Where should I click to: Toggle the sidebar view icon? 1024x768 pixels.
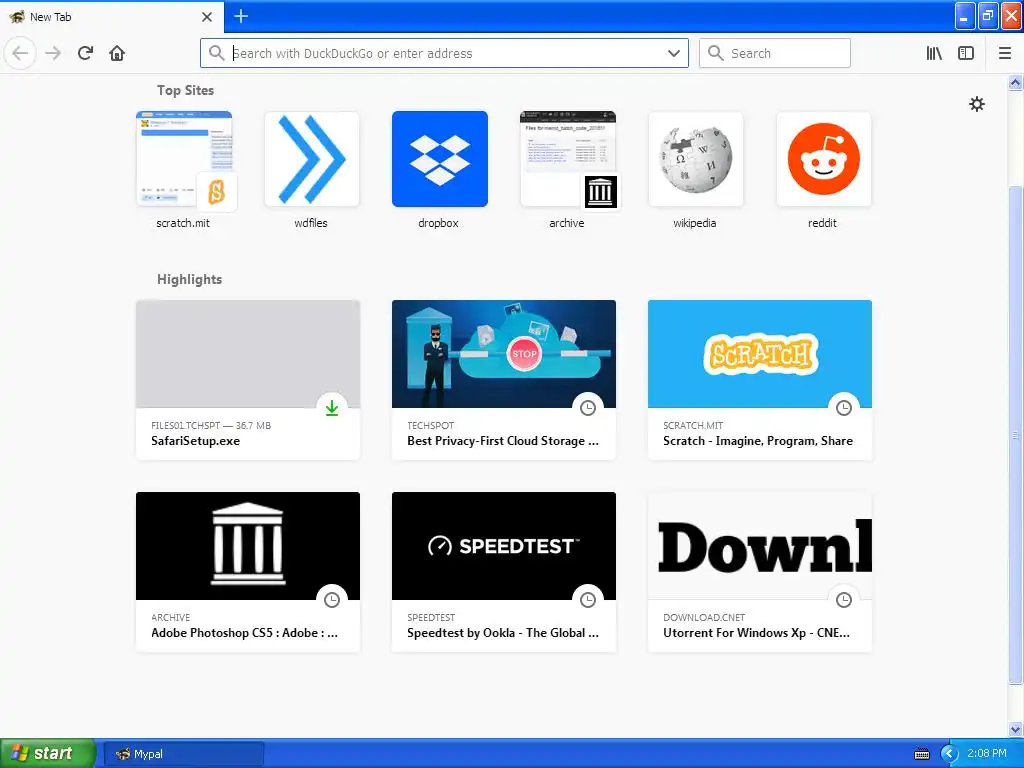[966, 53]
